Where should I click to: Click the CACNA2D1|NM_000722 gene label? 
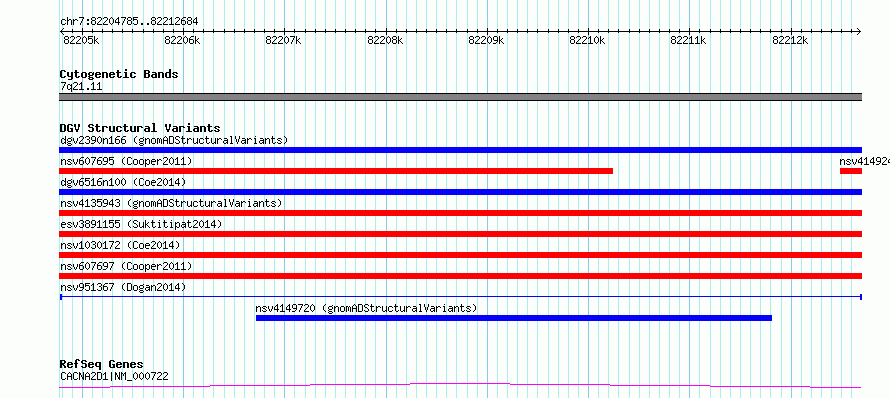pyautogui.click(x=114, y=376)
